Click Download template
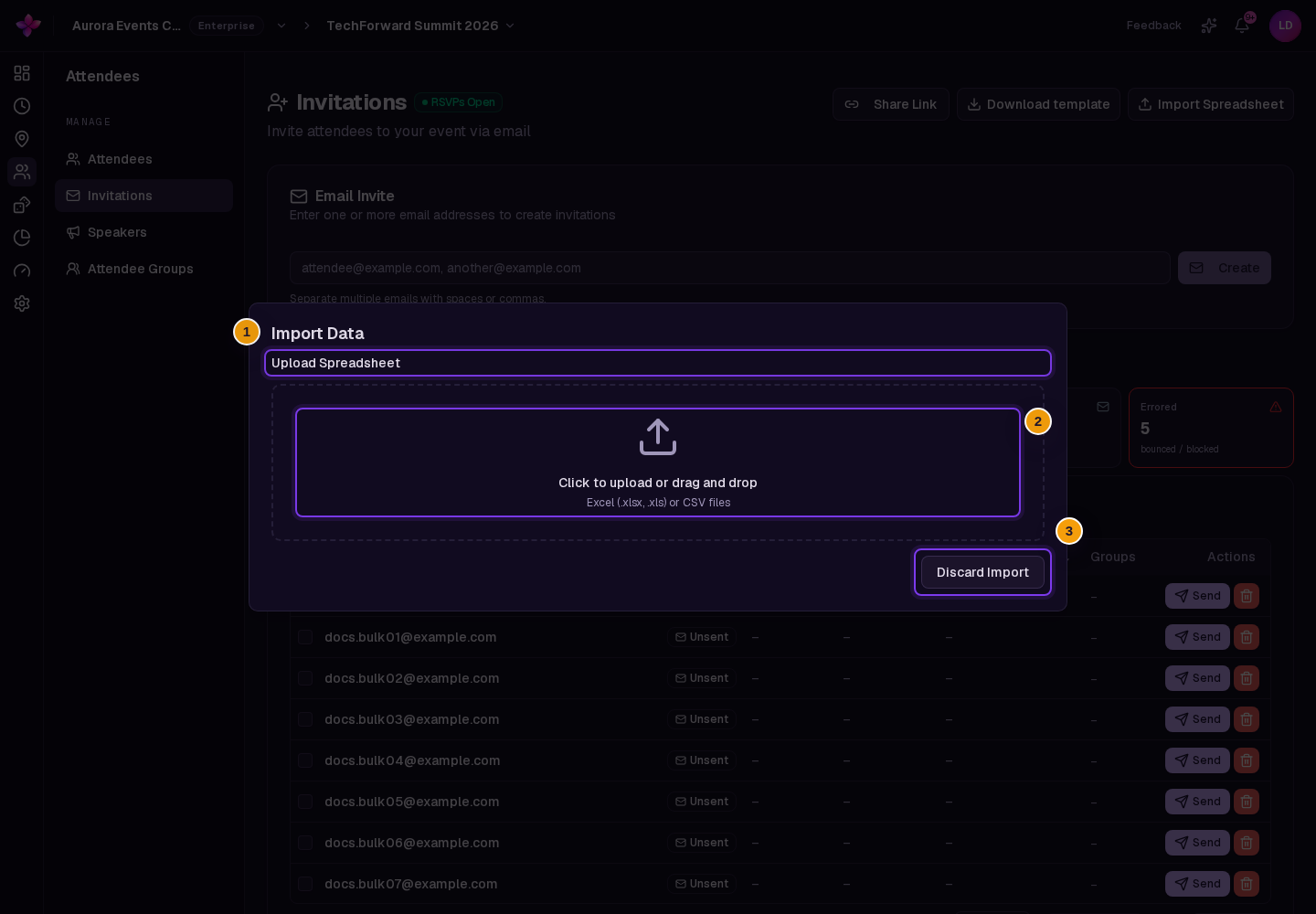 click(1038, 104)
